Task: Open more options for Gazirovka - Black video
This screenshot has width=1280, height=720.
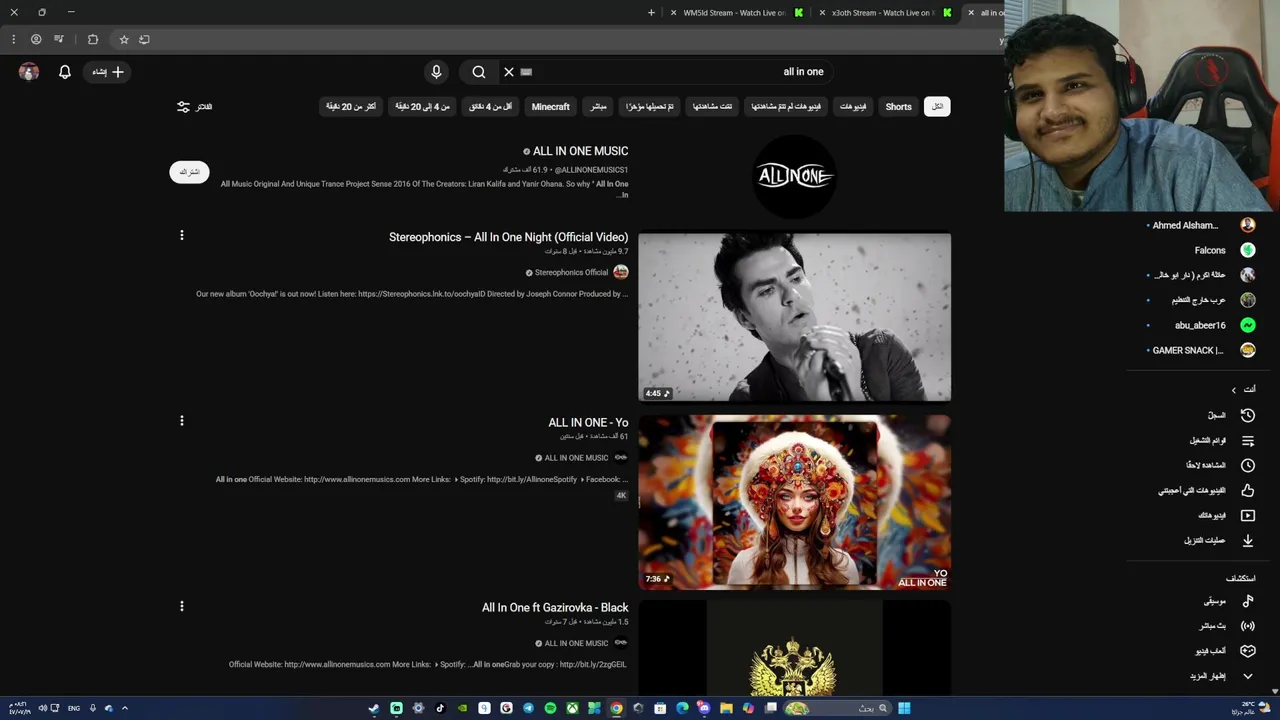Action: [x=182, y=606]
